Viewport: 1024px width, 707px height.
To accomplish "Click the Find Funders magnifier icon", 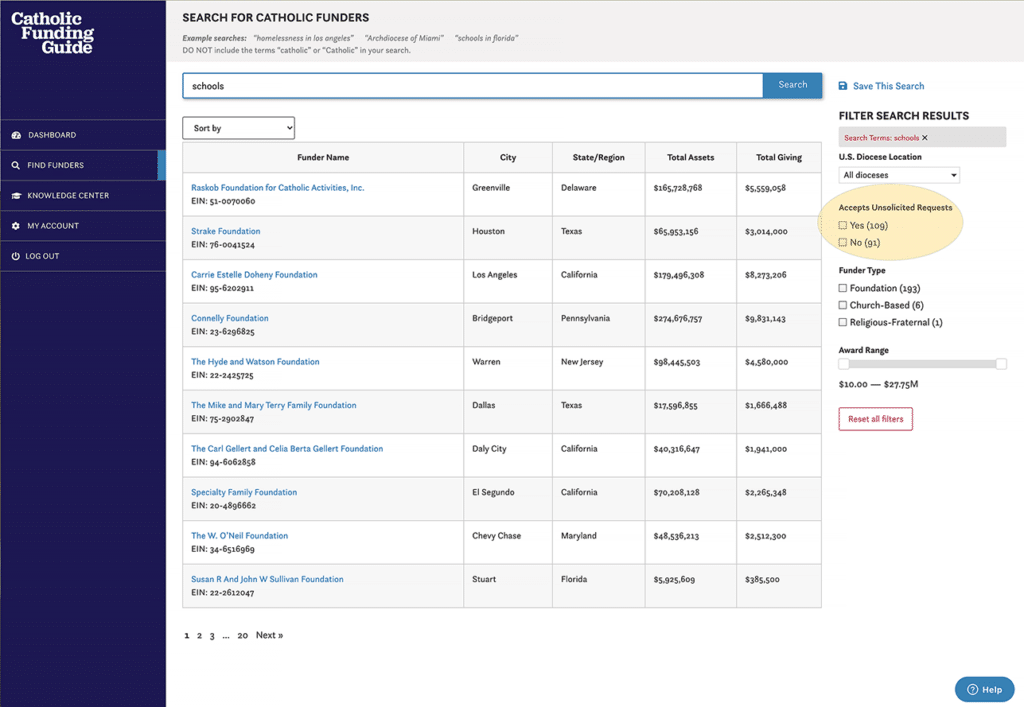I will [16, 165].
